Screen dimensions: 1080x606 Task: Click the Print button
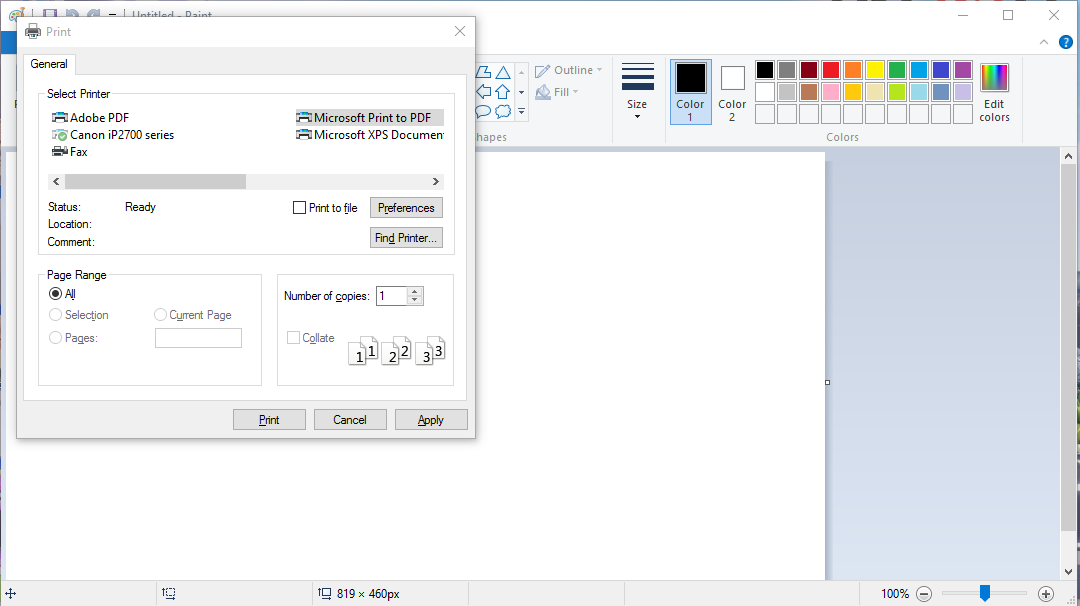click(269, 419)
